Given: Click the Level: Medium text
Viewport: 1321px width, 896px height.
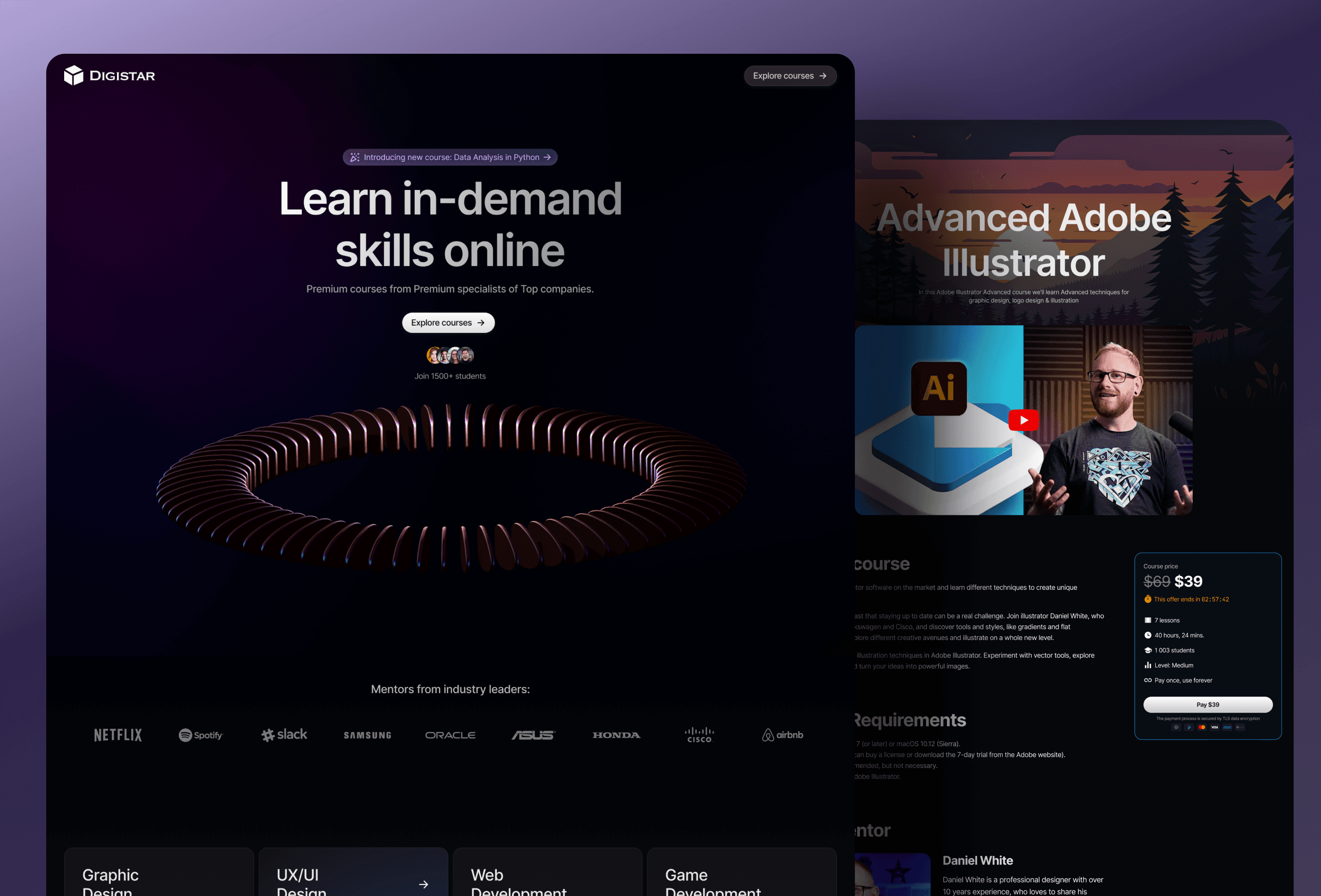Looking at the screenshot, I should [x=1174, y=665].
